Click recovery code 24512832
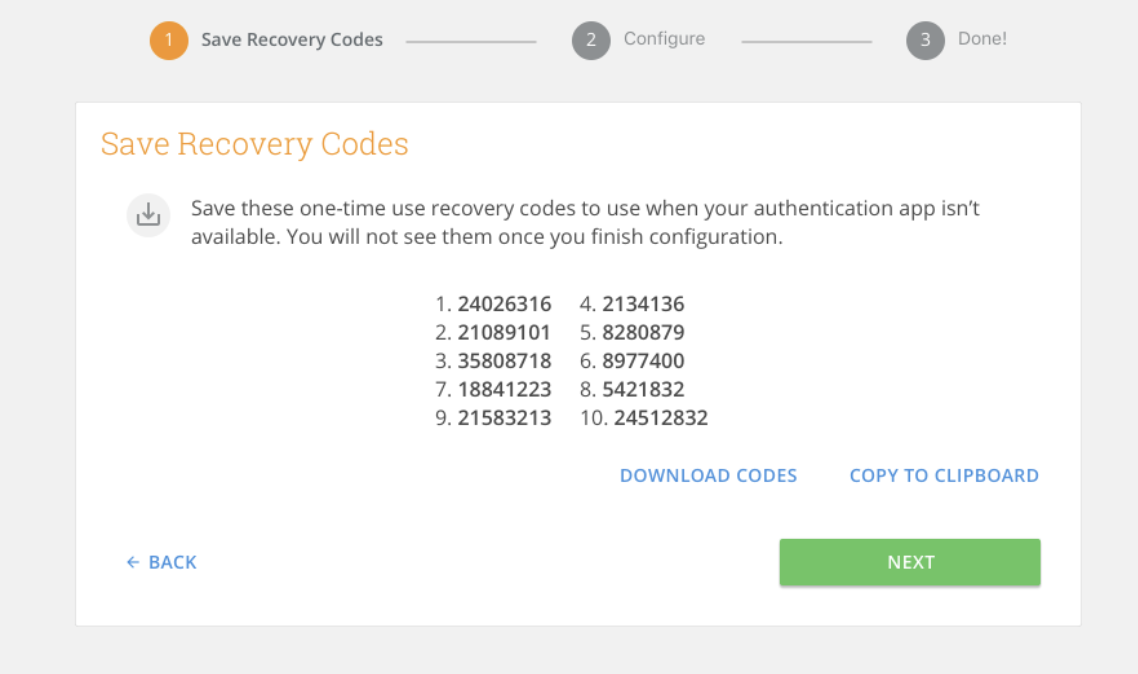The width and height of the screenshot is (1138, 674). point(660,418)
